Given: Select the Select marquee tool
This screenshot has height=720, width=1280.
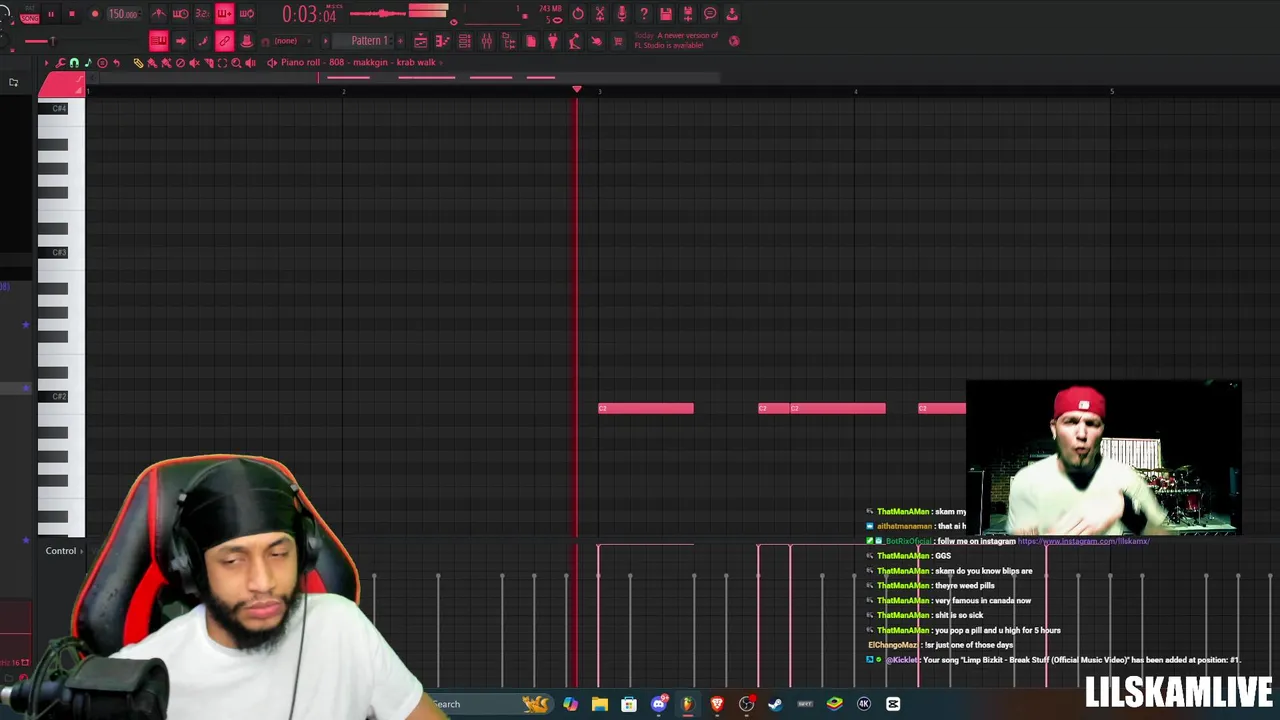Looking at the screenshot, I should tap(222, 63).
